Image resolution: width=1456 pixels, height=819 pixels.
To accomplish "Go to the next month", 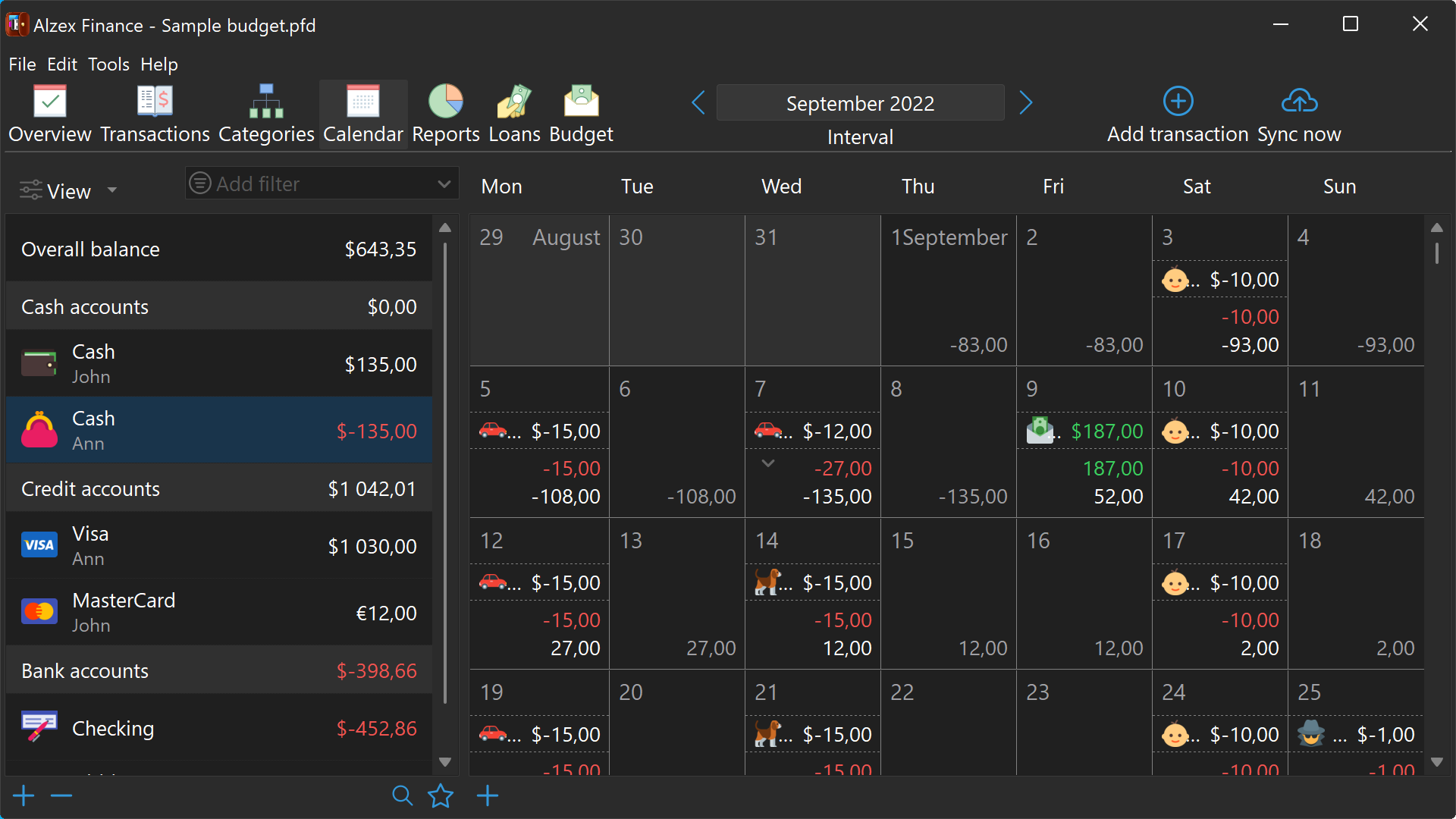I will click(x=1025, y=102).
